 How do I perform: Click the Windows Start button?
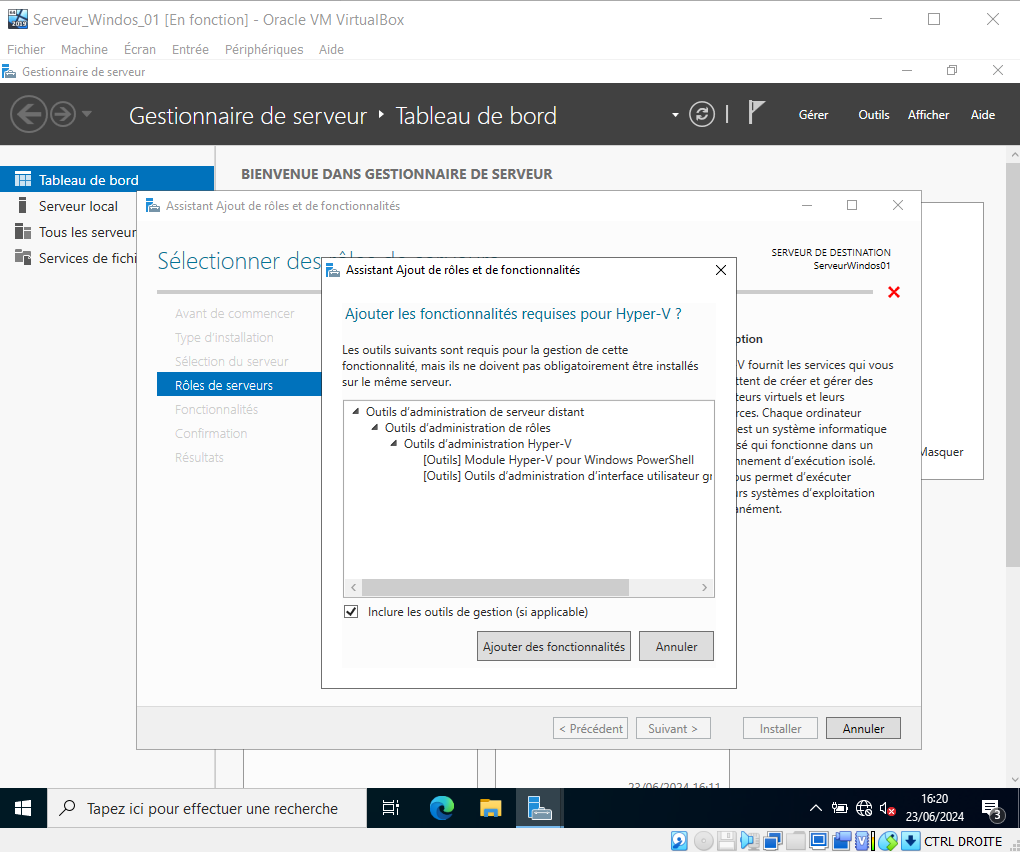coord(23,808)
